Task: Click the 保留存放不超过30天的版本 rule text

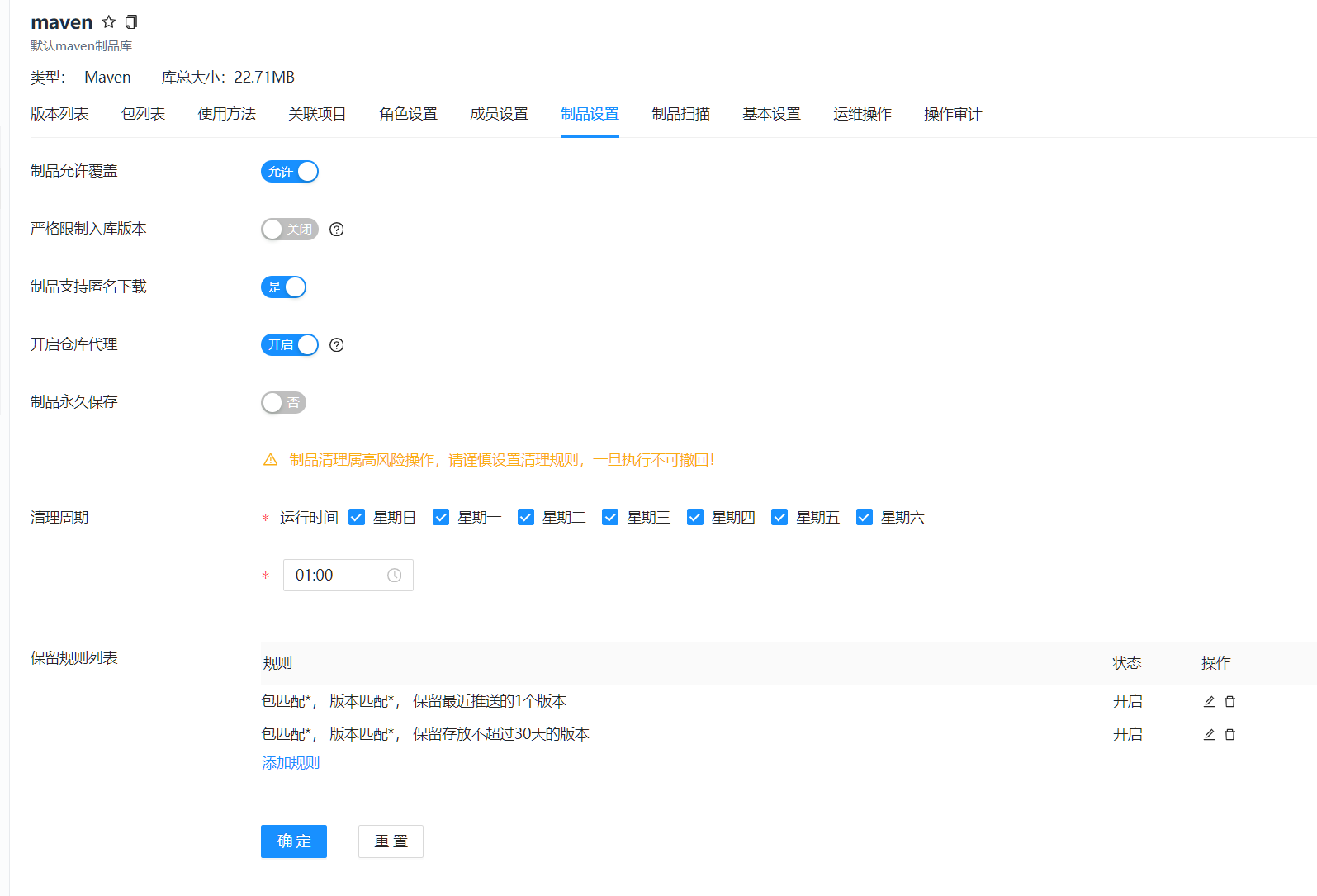Action: (501, 734)
